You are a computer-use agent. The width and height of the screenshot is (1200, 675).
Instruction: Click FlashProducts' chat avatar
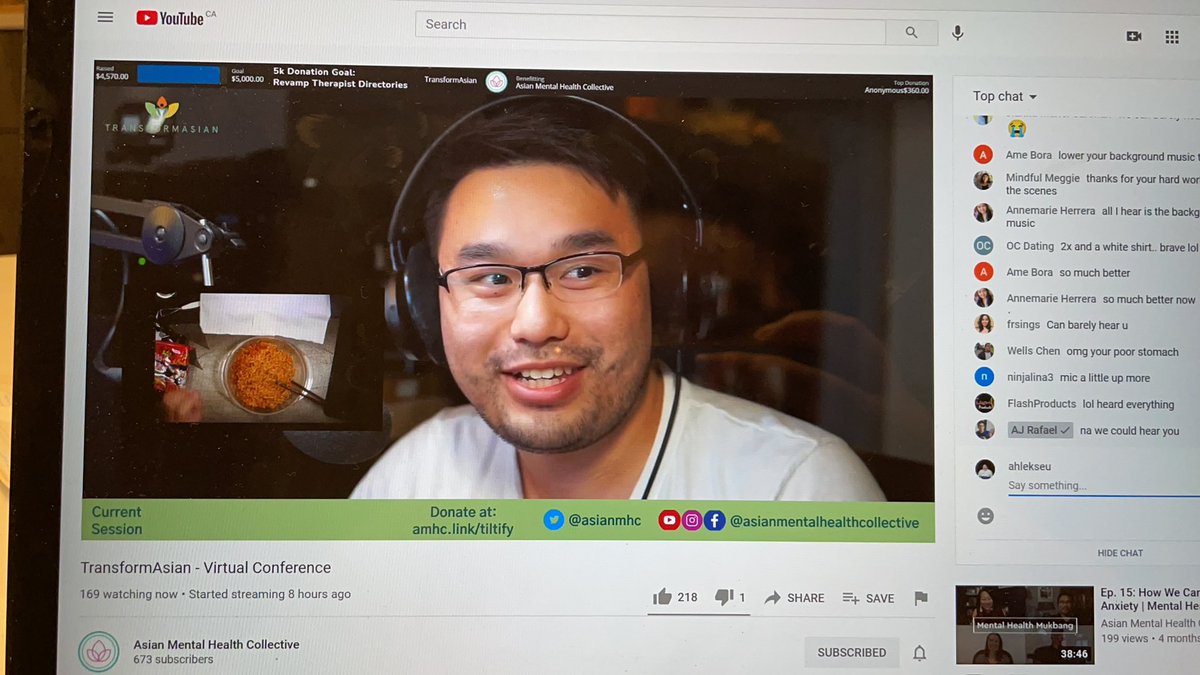coord(985,403)
